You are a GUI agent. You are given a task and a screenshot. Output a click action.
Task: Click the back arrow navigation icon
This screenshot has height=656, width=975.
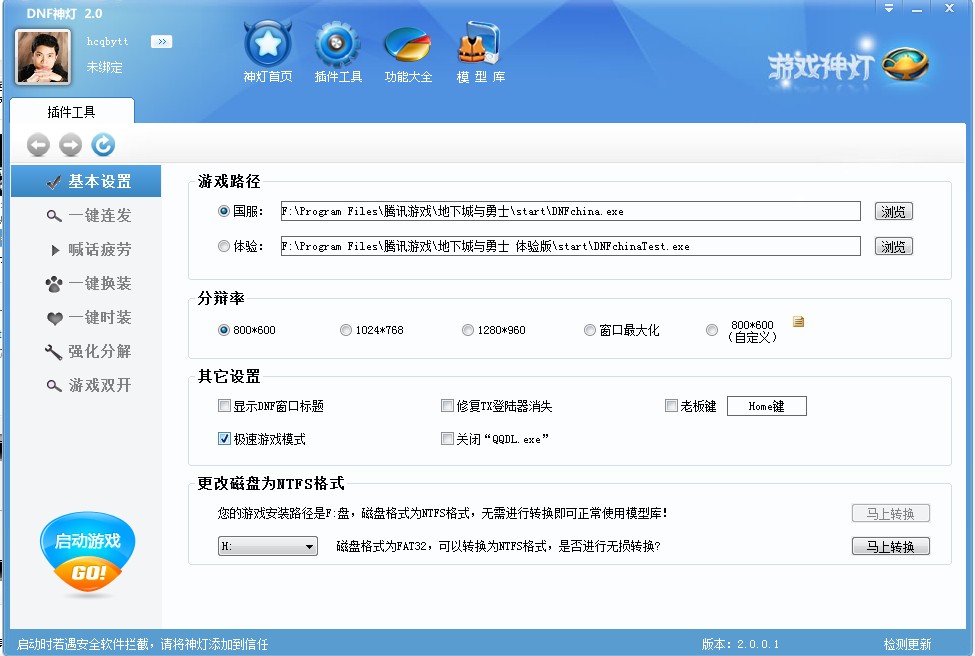tap(38, 145)
